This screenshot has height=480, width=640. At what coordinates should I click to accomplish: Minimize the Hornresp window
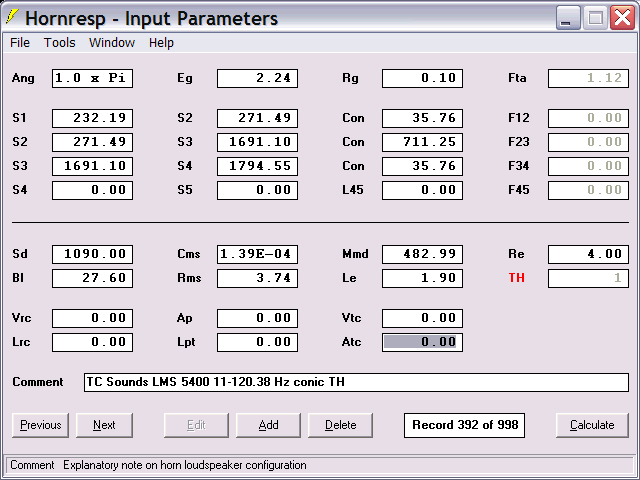568,18
